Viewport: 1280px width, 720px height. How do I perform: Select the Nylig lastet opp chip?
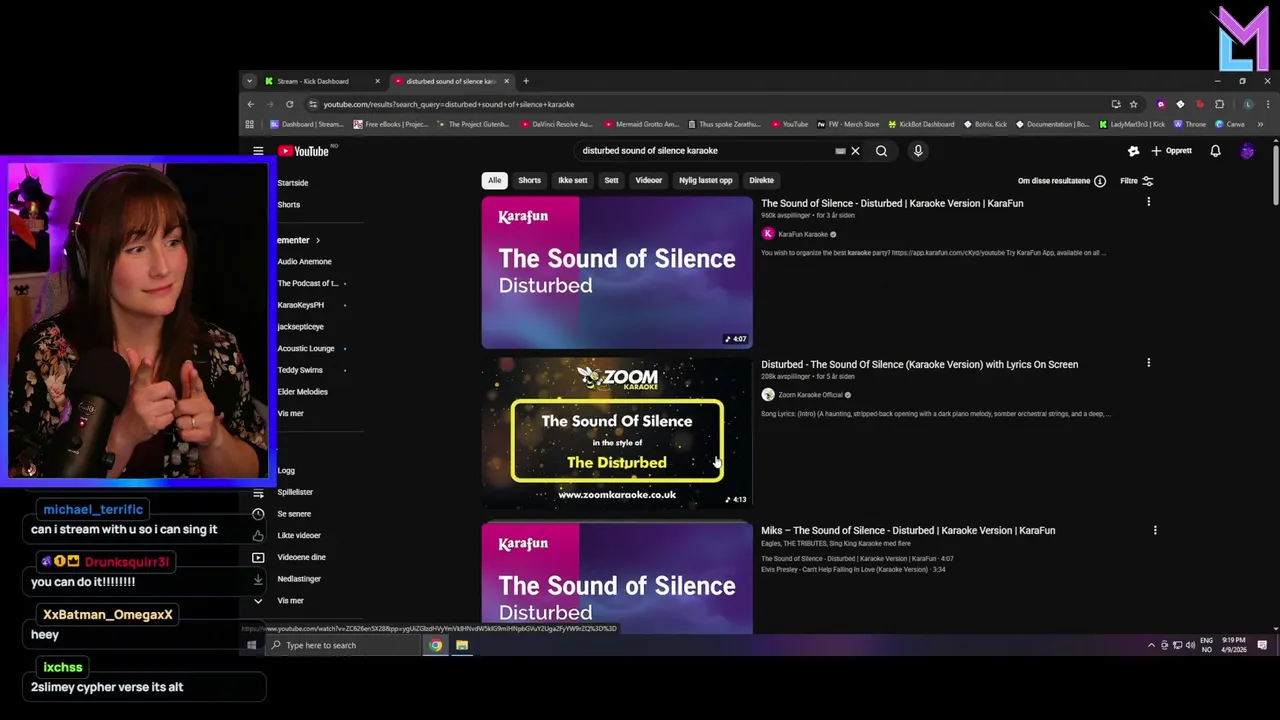click(x=705, y=180)
